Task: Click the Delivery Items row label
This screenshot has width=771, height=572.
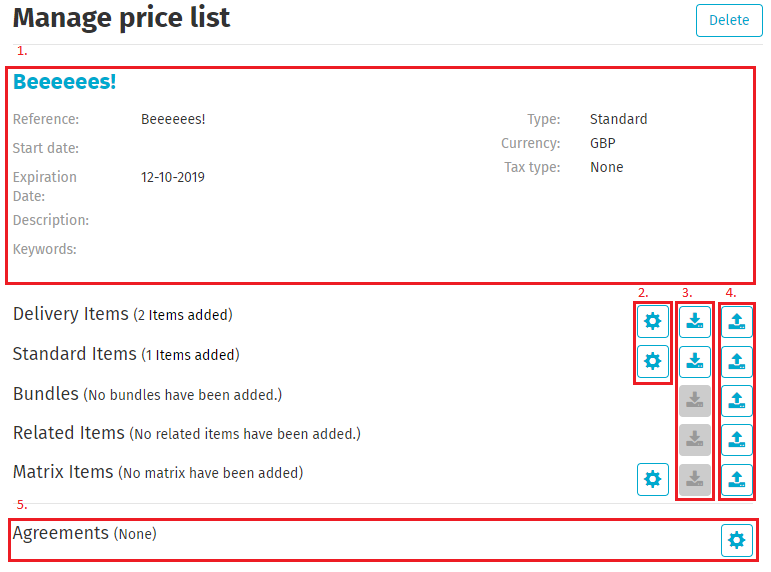Action: pos(71,314)
